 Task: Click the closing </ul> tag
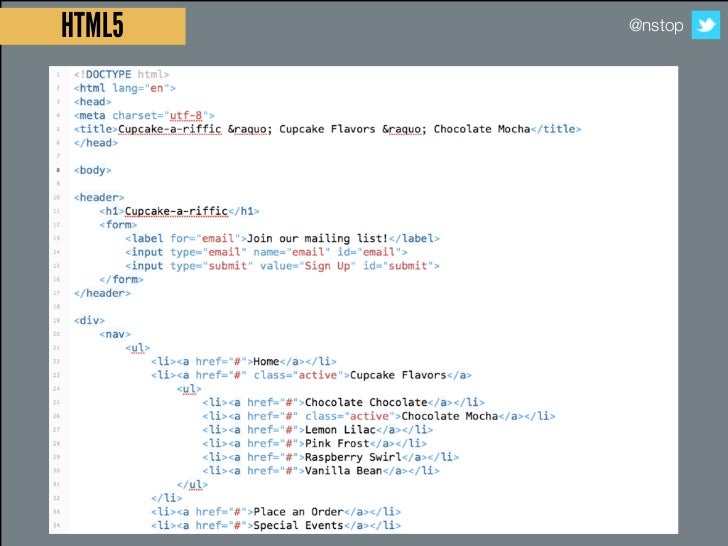click(192, 485)
